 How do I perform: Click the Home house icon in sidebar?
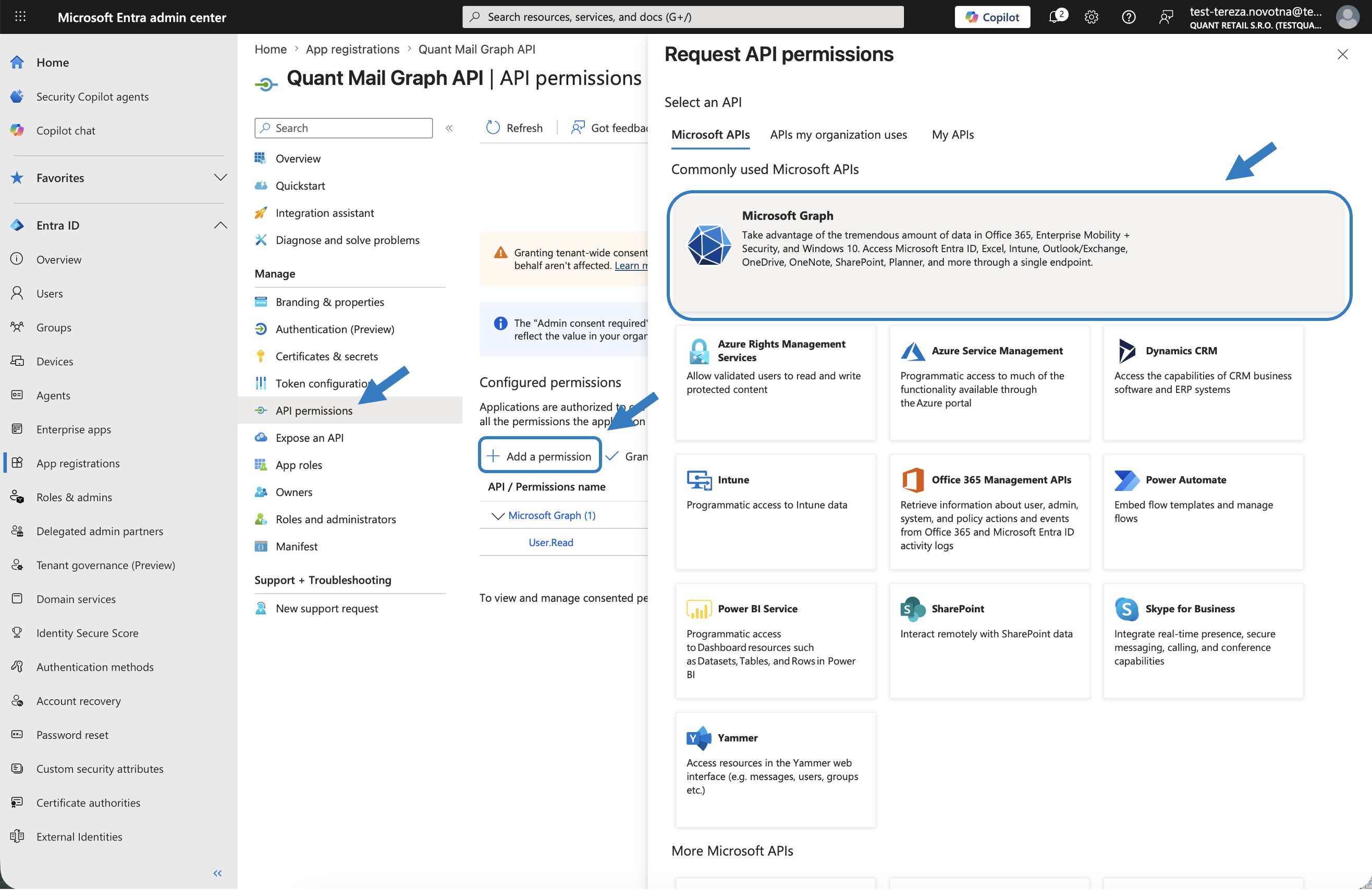(x=17, y=62)
